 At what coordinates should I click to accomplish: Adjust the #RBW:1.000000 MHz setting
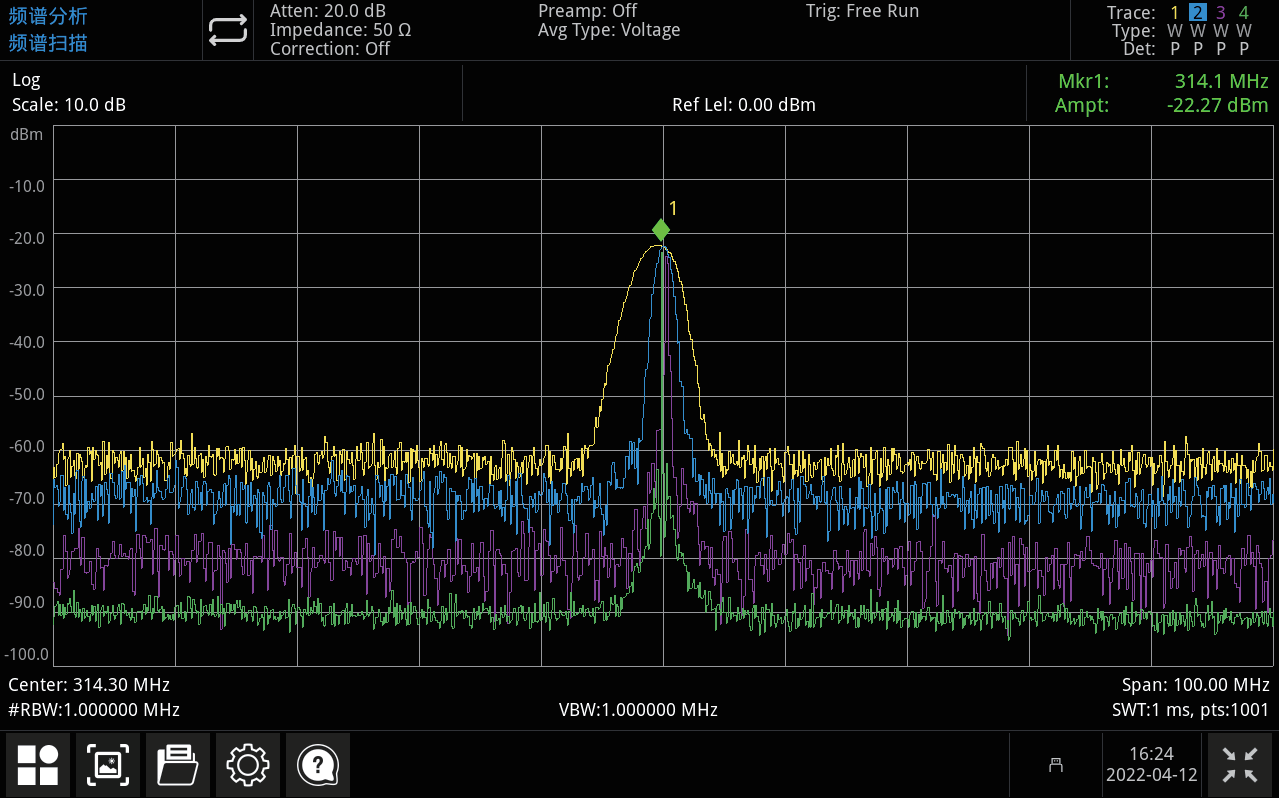tap(94, 710)
